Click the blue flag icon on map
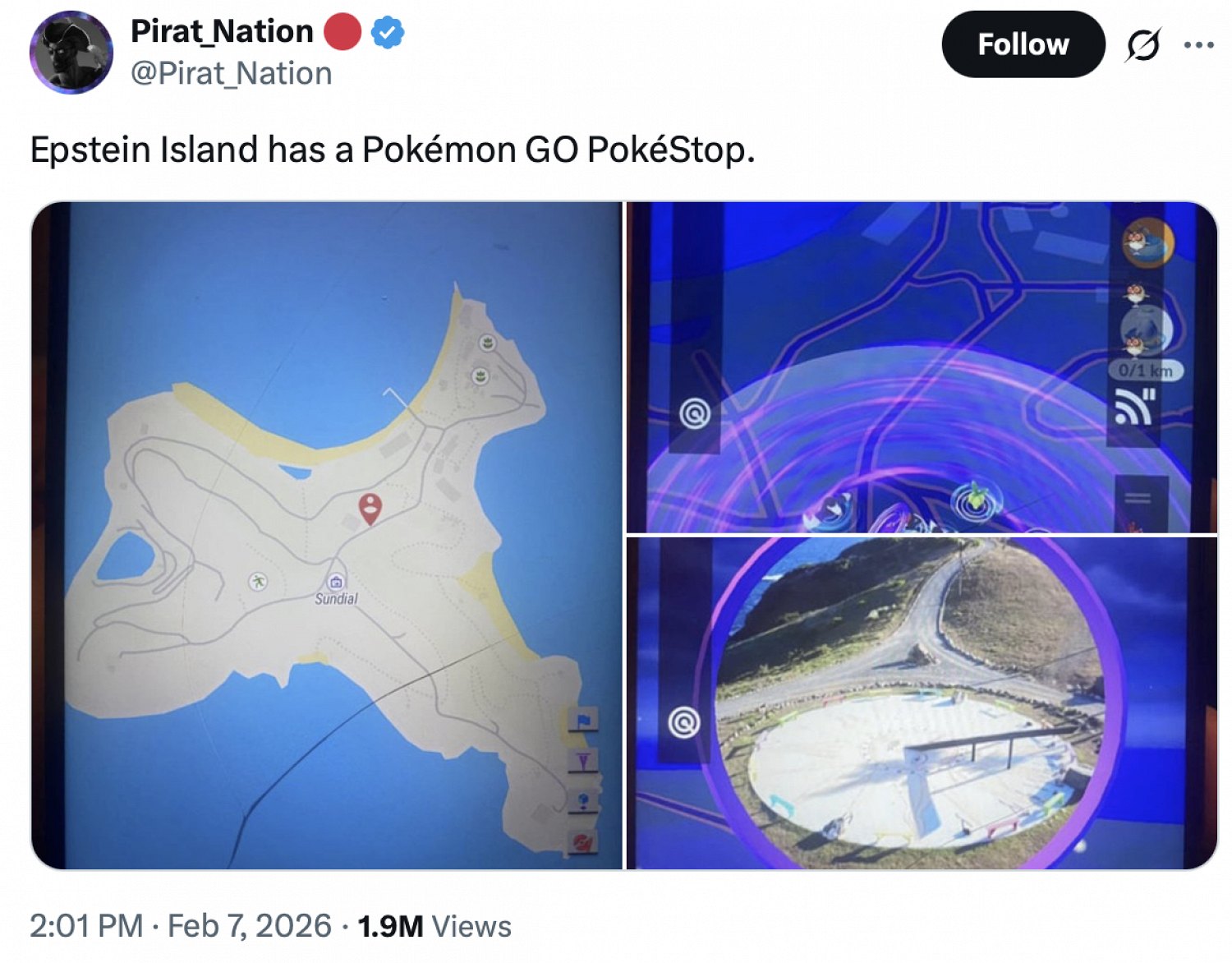This screenshot has height=963, width=1232. tap(583, 721)
